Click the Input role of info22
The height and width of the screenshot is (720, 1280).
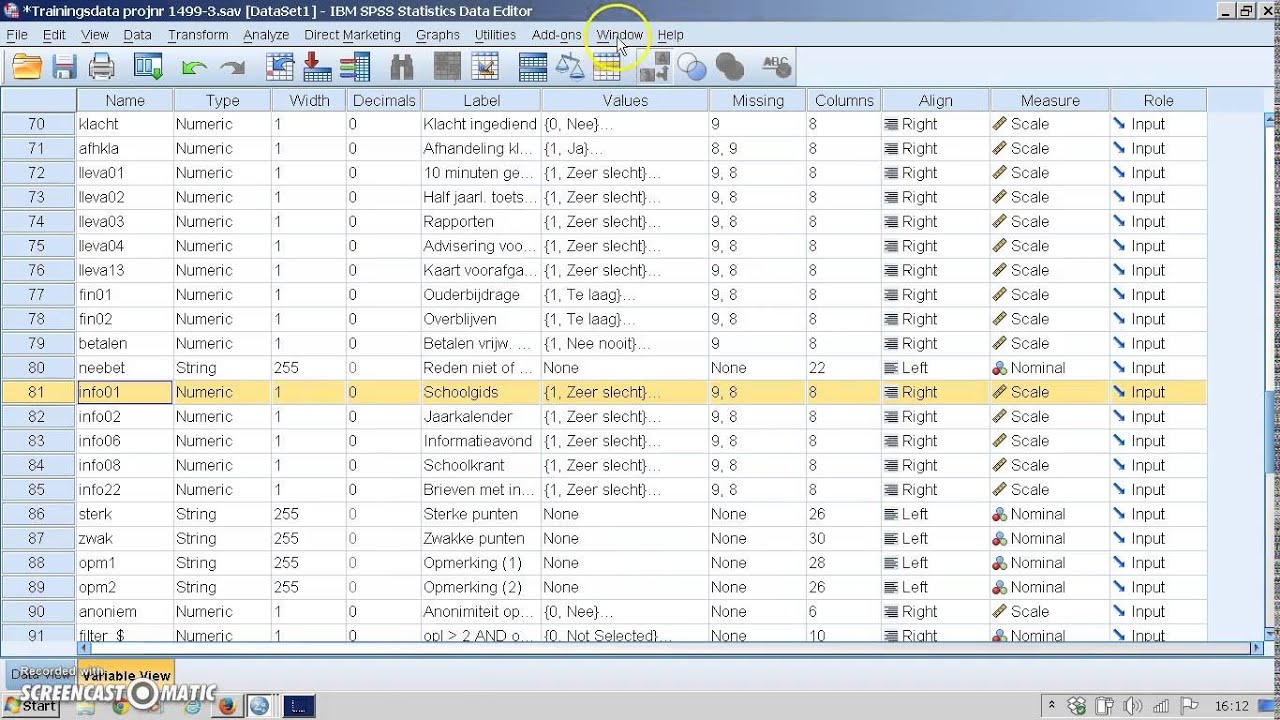(x=1158, y=490)
